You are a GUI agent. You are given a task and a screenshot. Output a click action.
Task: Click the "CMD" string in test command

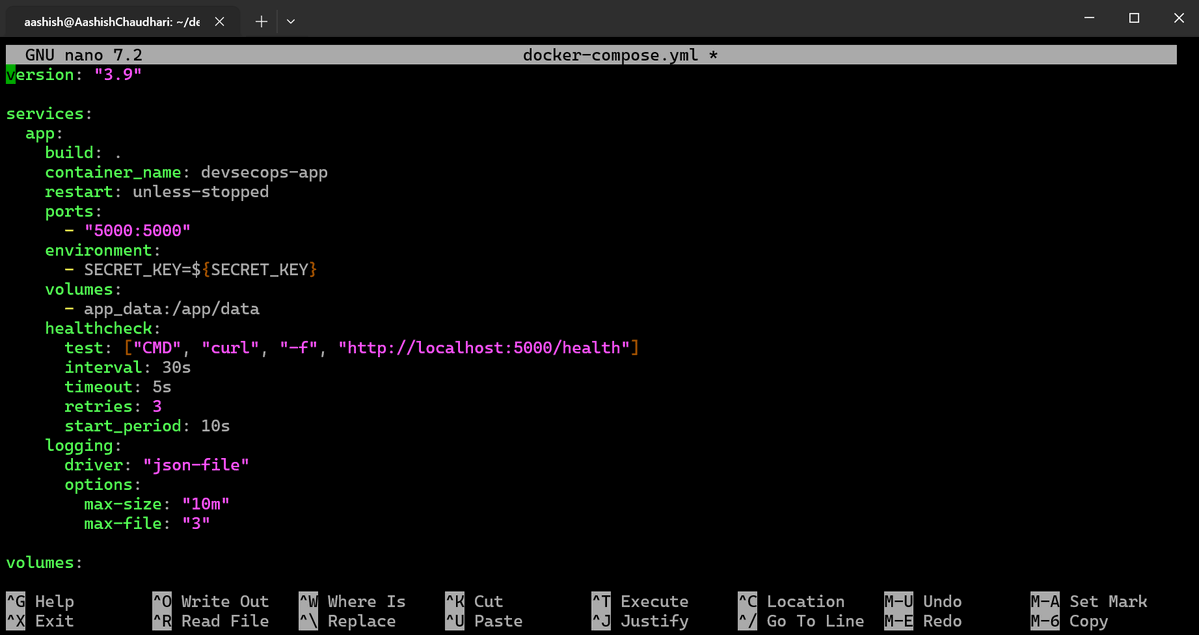click(157, 348)
